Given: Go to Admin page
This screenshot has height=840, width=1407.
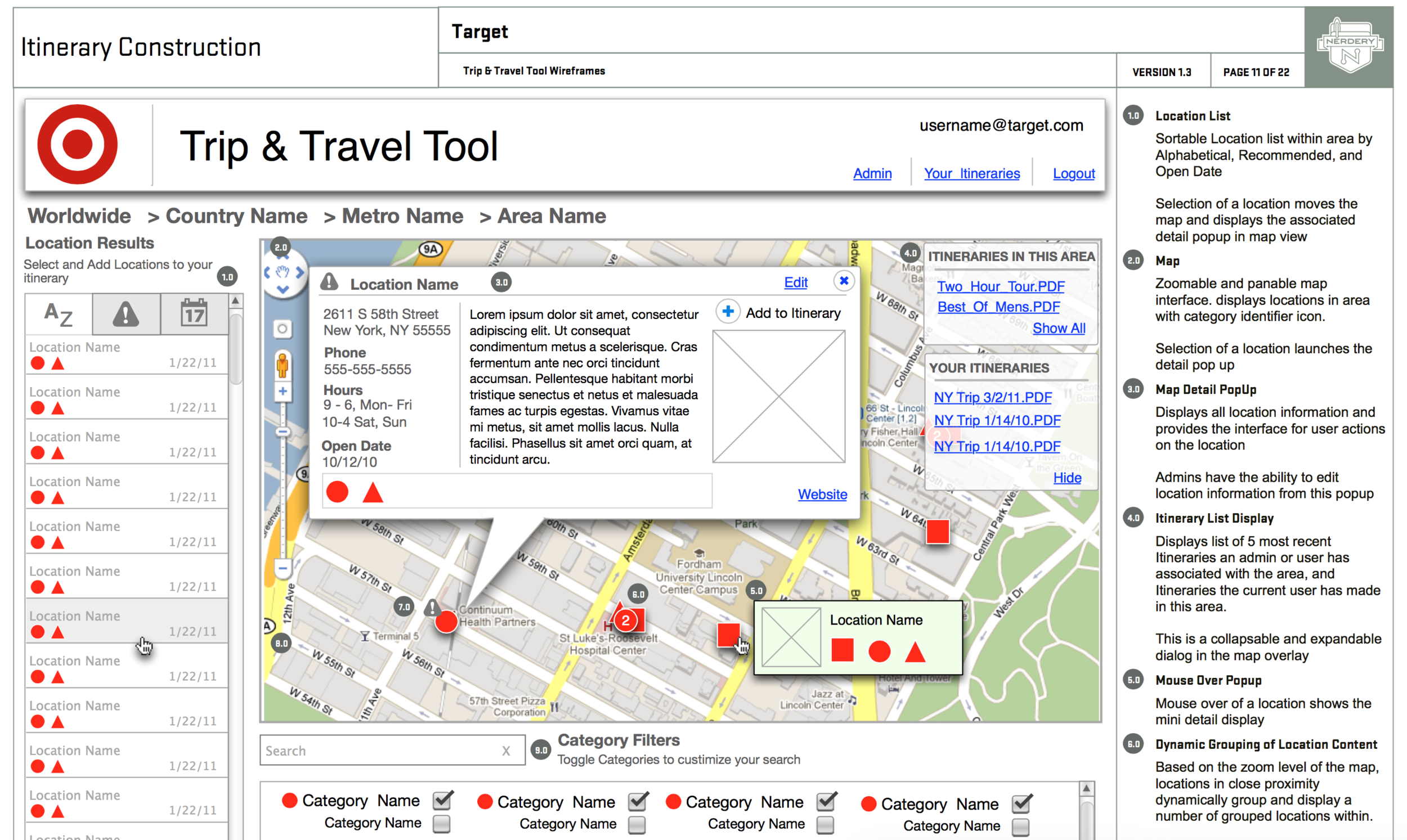Looking at the screenshot, I should [x=872, y=173].
